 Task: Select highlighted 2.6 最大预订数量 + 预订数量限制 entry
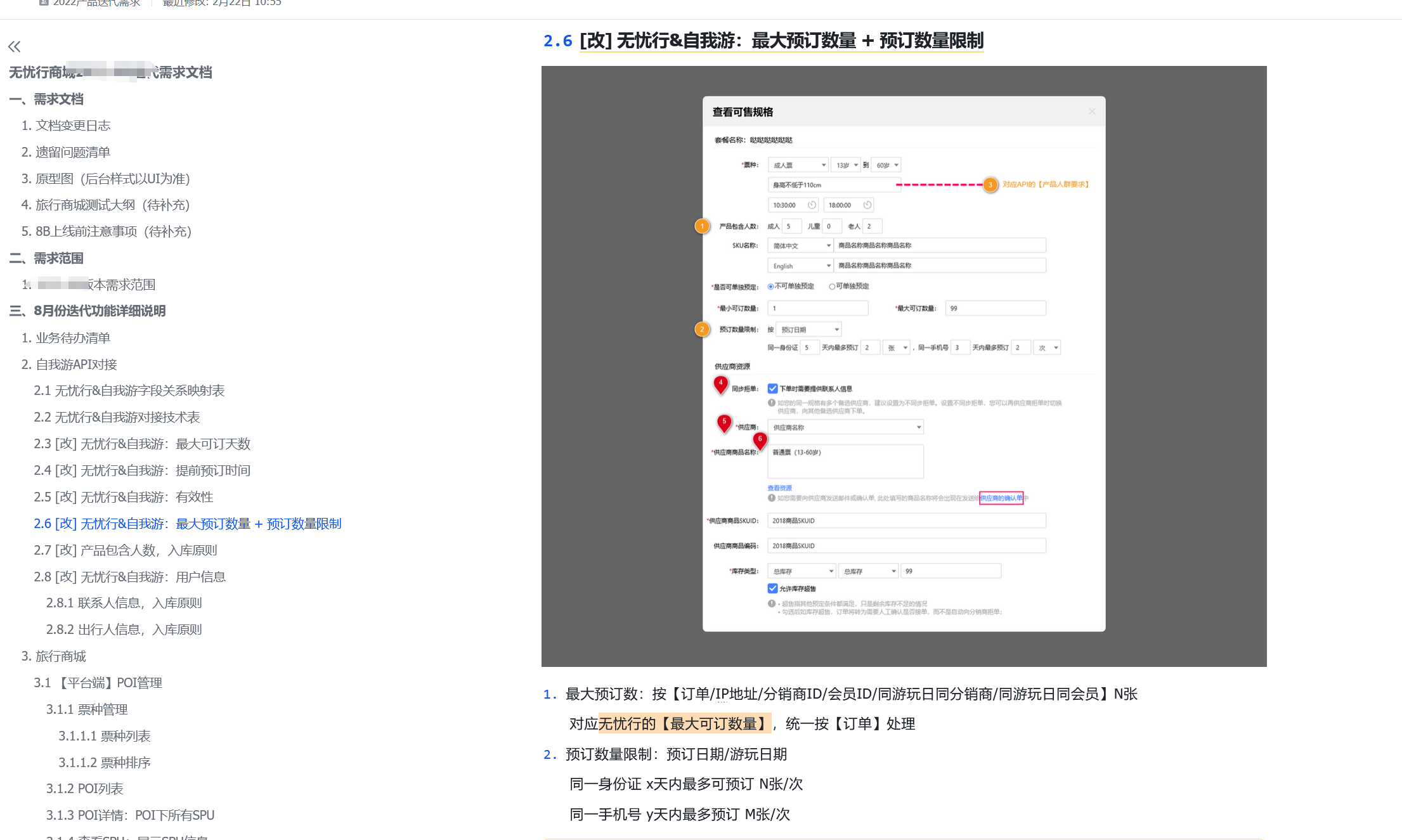188,524
